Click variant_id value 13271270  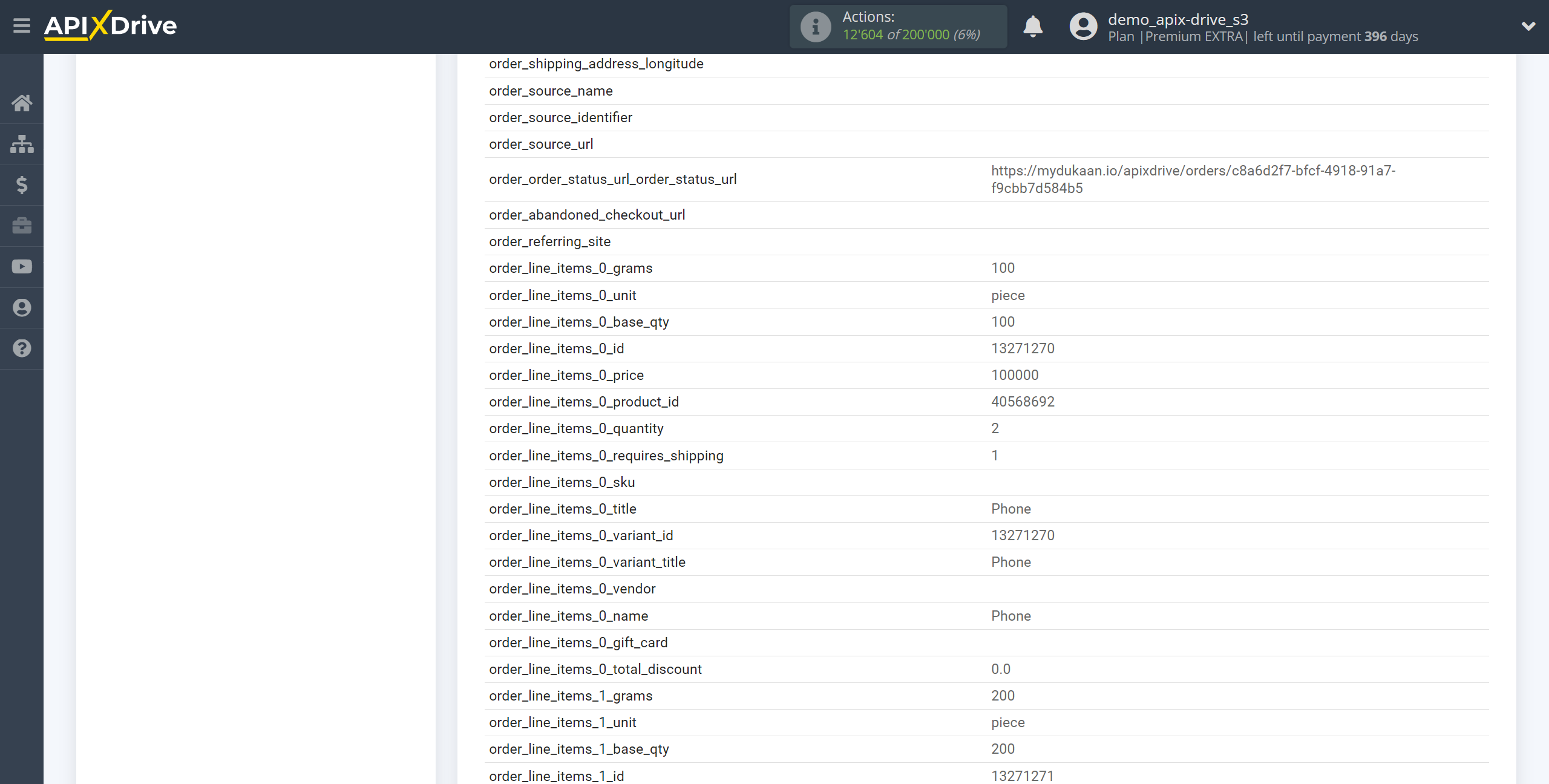(1023, 535)
